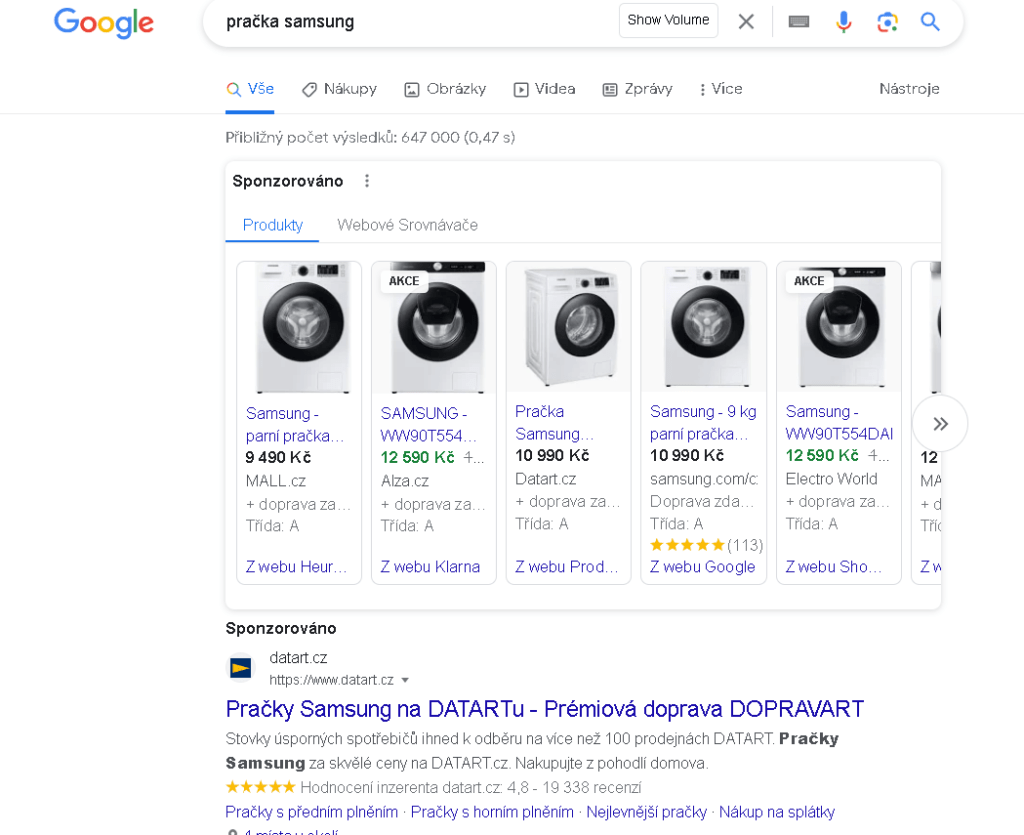Click the Google logo
1024x835 pixels.
(x=104, y=22)
